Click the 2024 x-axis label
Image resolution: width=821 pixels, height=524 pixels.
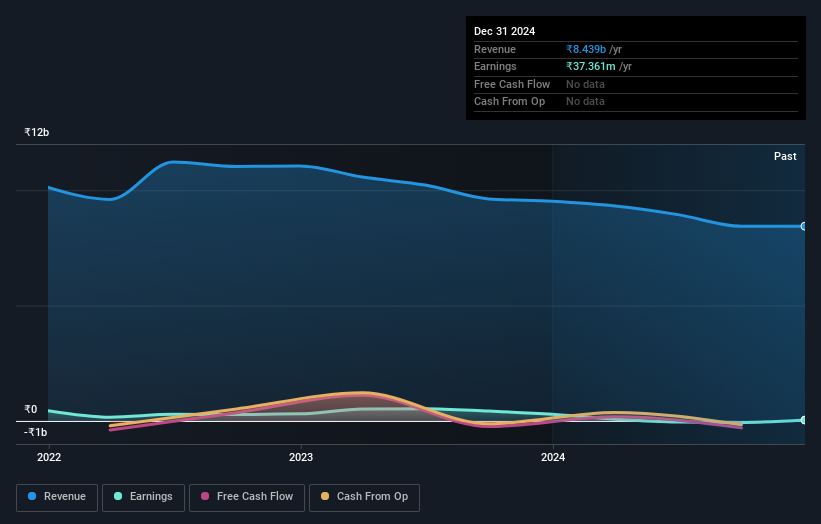pos(553,457)
